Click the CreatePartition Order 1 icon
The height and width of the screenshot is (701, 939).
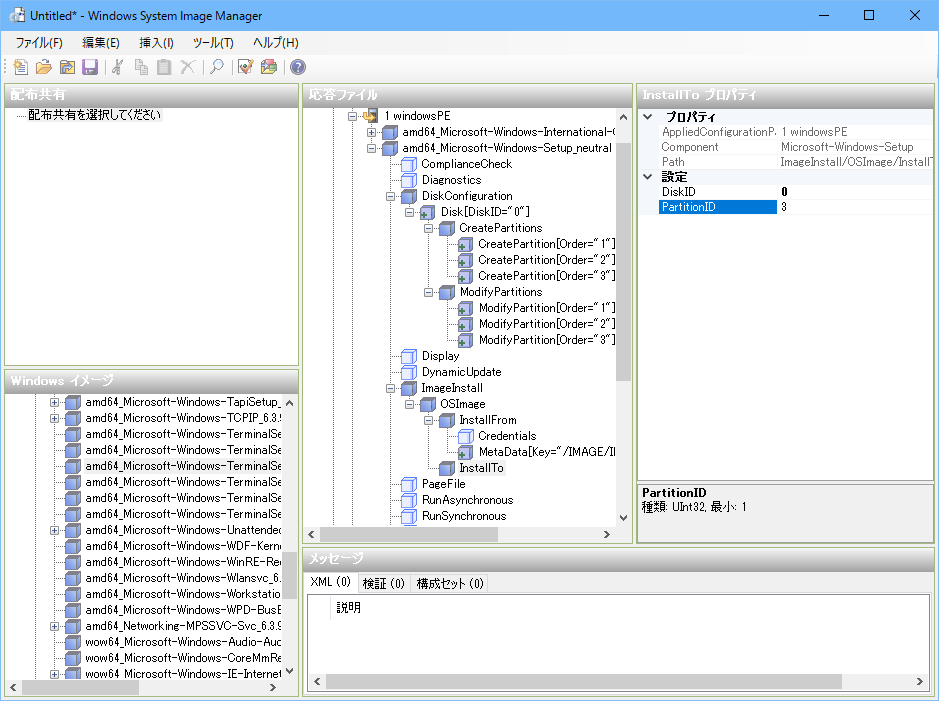coord(465,244)
